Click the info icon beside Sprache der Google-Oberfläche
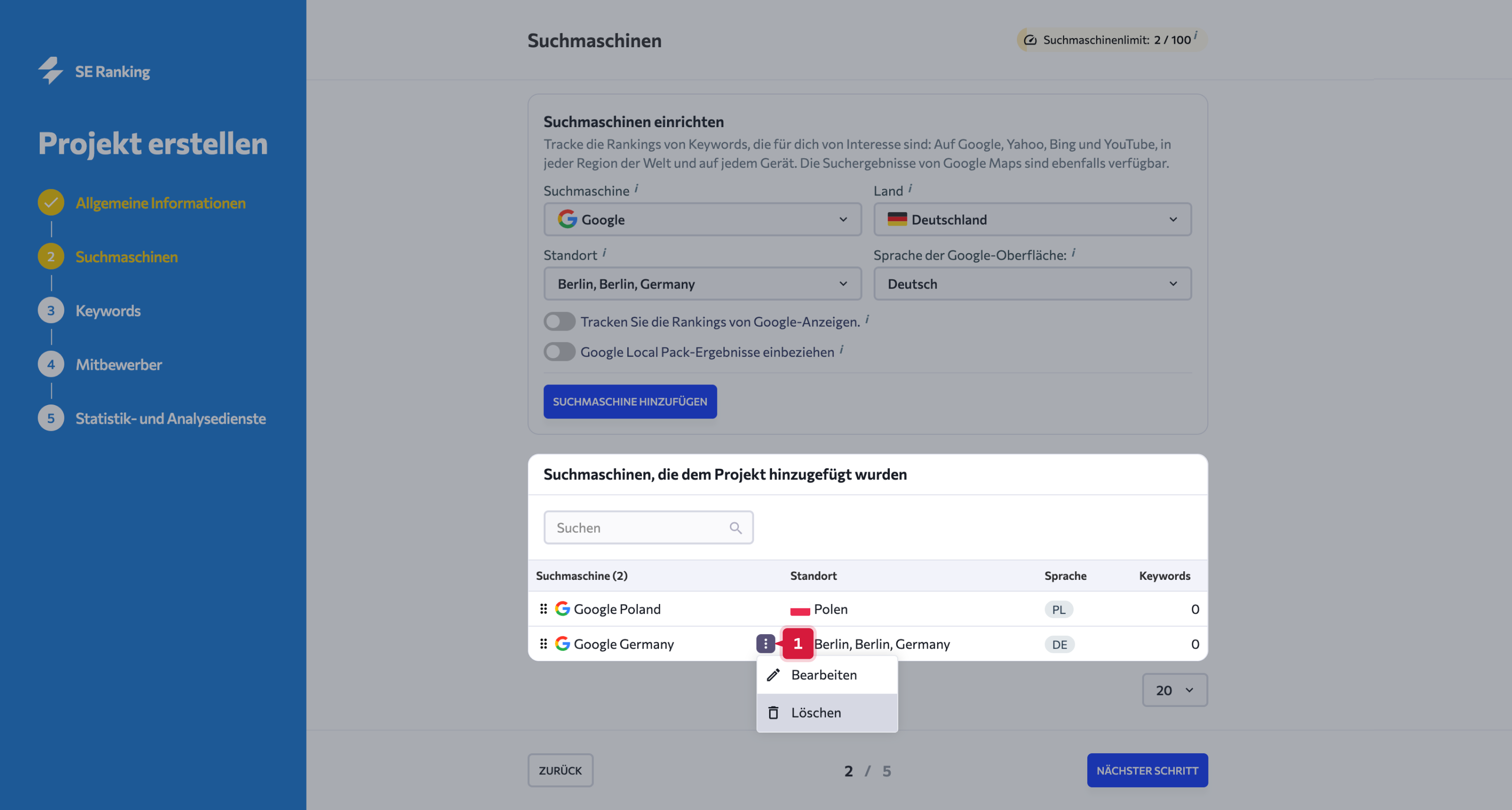This screenshot has width=1512, height=810. coord(1074,253)
